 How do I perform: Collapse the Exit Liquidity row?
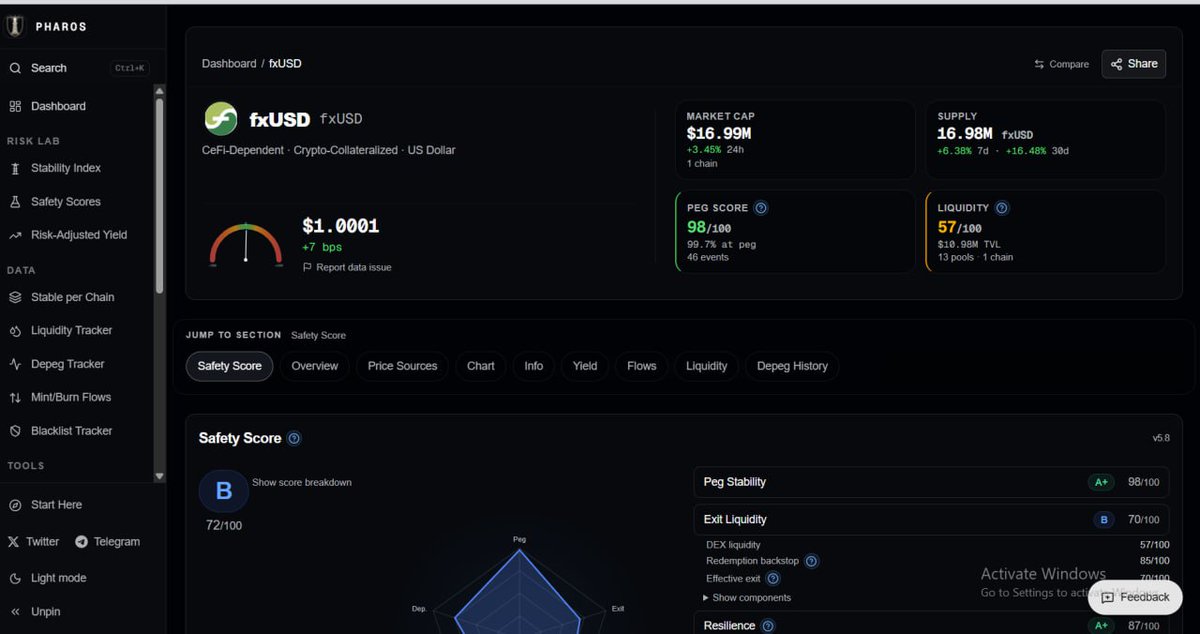point(931,520)
